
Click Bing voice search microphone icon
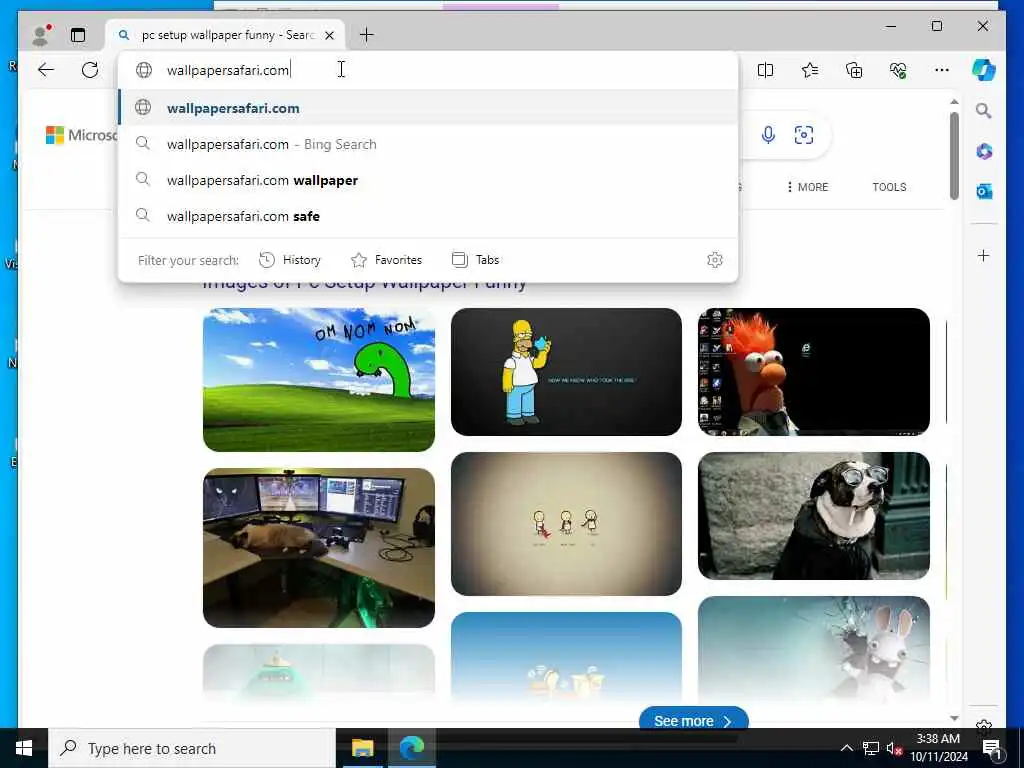click(769, 135)
